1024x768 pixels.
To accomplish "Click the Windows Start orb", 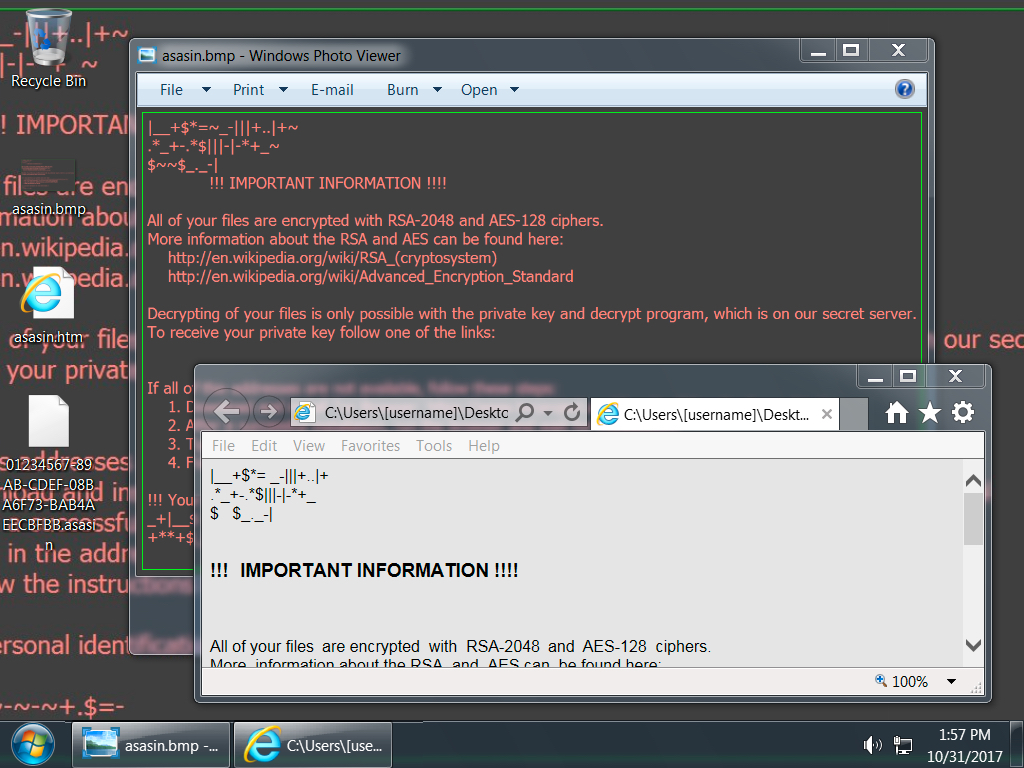I will click(x=33, y=745).
